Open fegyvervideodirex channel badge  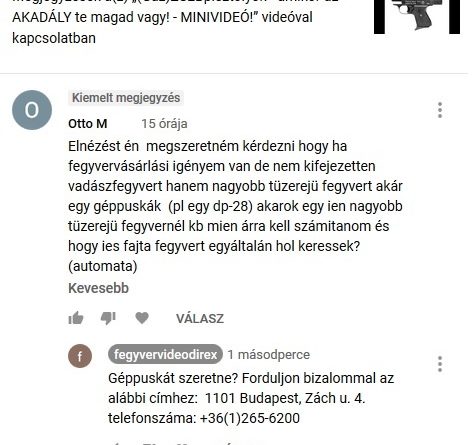pos(165,354)
